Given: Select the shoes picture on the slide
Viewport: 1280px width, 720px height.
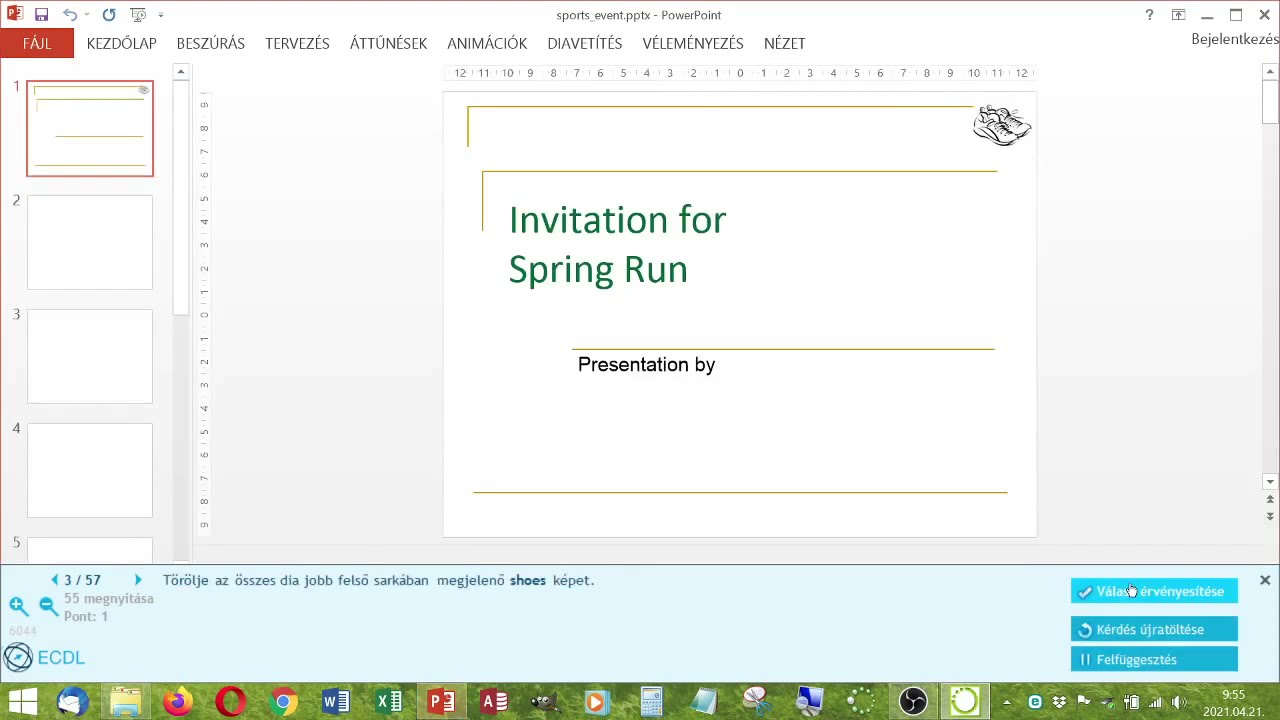Looking at the screenshot, I should pos(1002,126).
